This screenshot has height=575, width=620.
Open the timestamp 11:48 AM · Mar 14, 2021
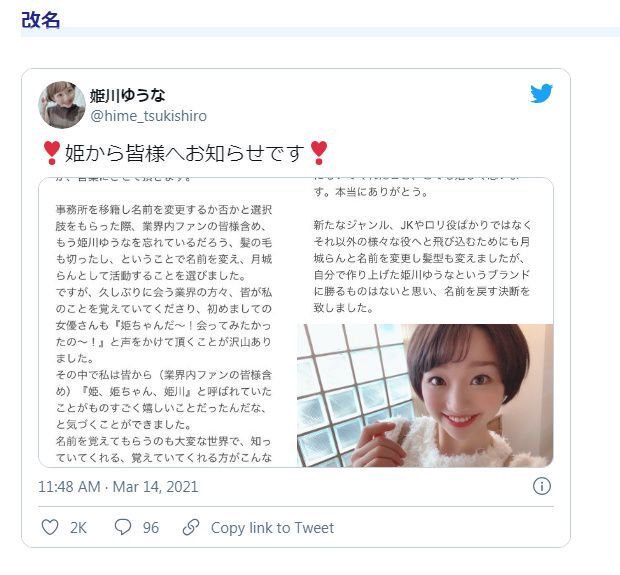tap(118, 486)
